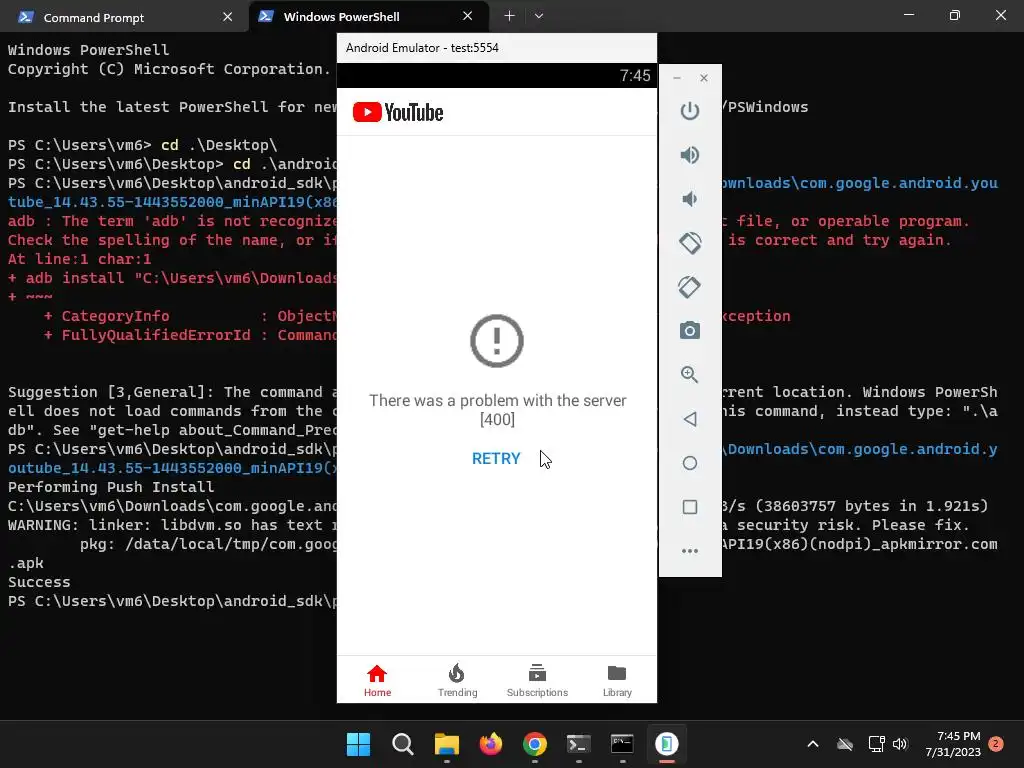Image resolution: width=1024 pixels, height=768 pixels.
Task: Click the 'Success' output line in PowerShell
Action: point(39,582)
